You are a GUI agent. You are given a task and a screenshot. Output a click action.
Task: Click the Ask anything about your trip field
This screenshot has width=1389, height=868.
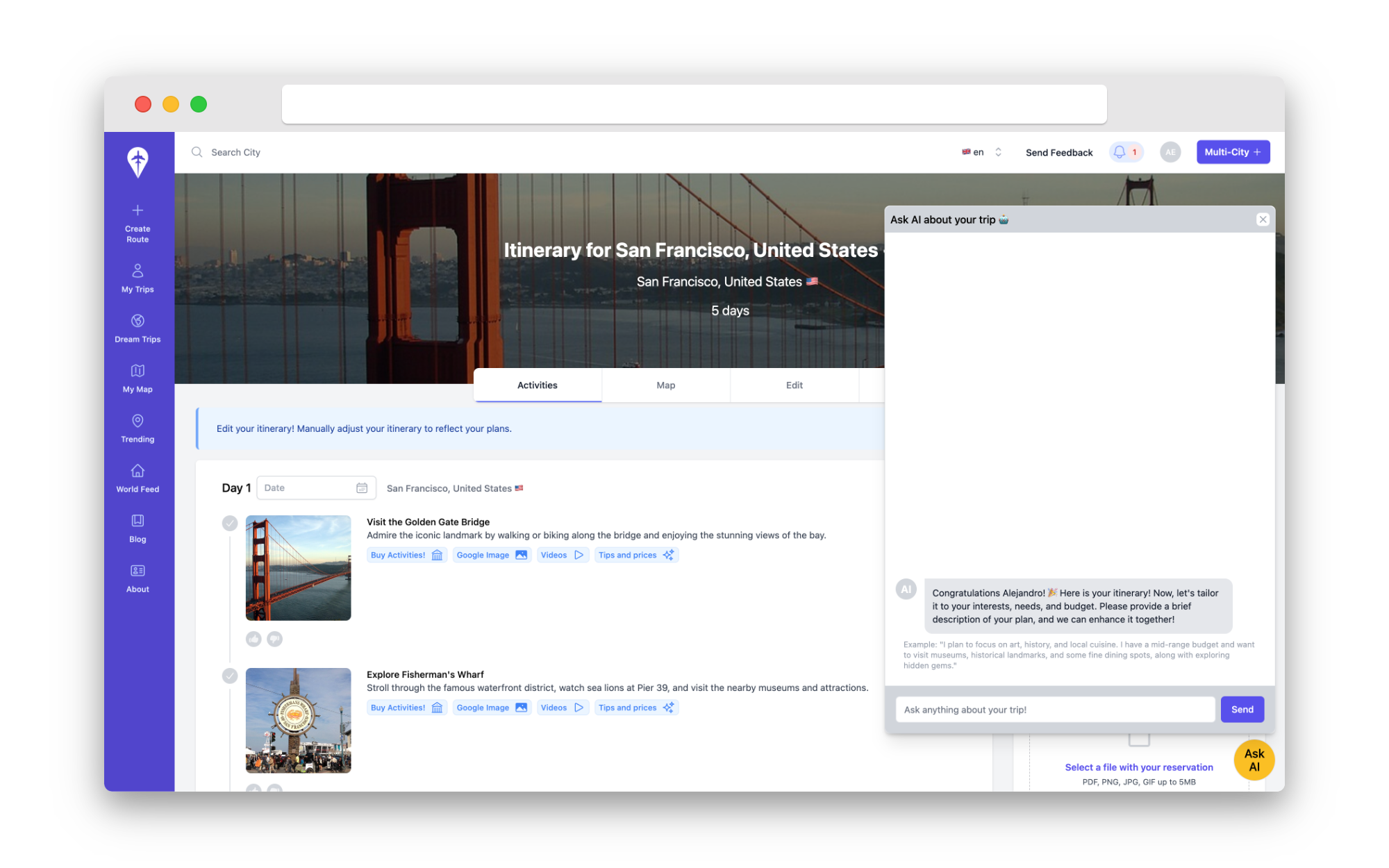coord(1055,710)
